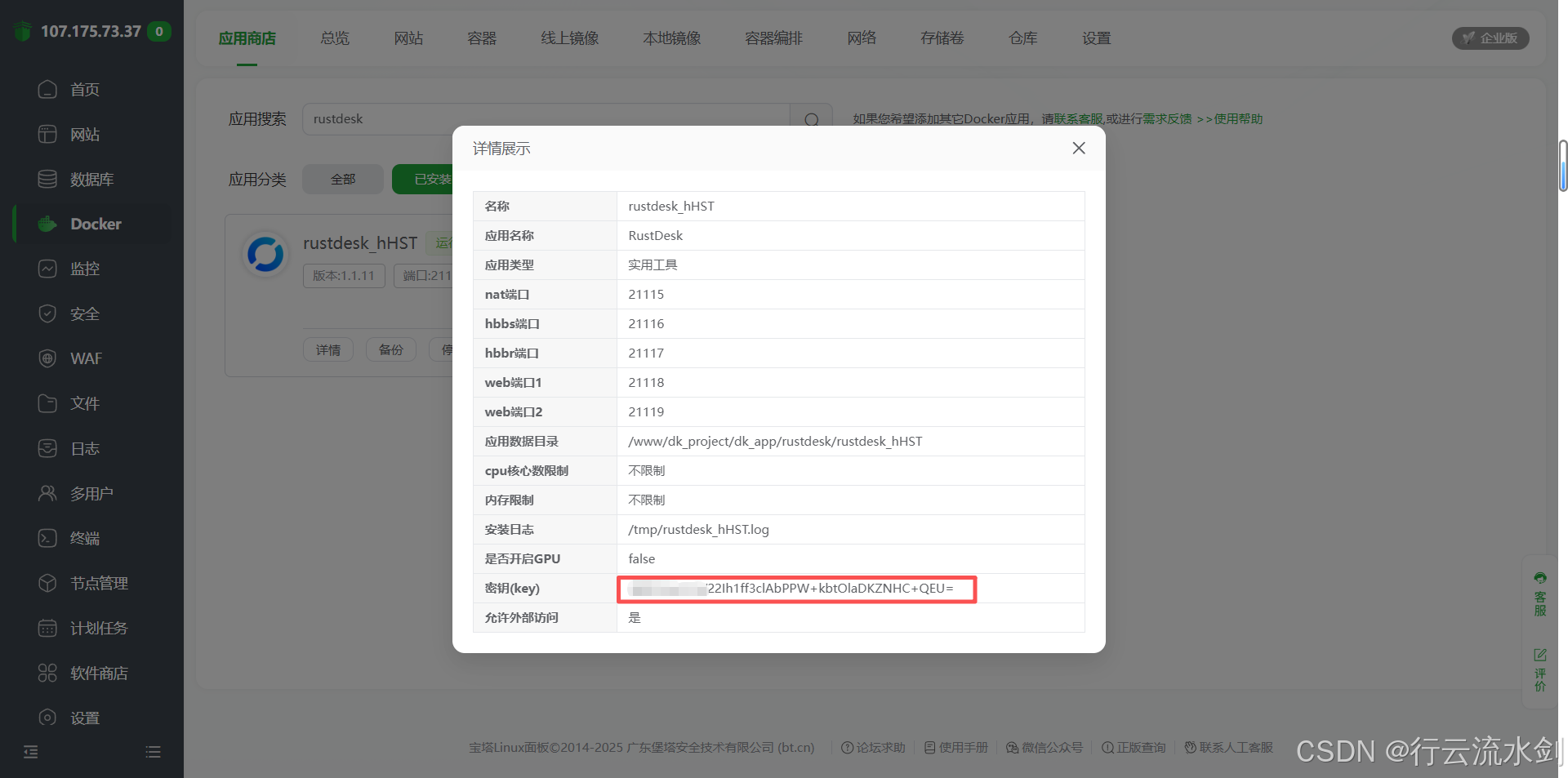Open the 容器编排 tab

tap(773, 38)
